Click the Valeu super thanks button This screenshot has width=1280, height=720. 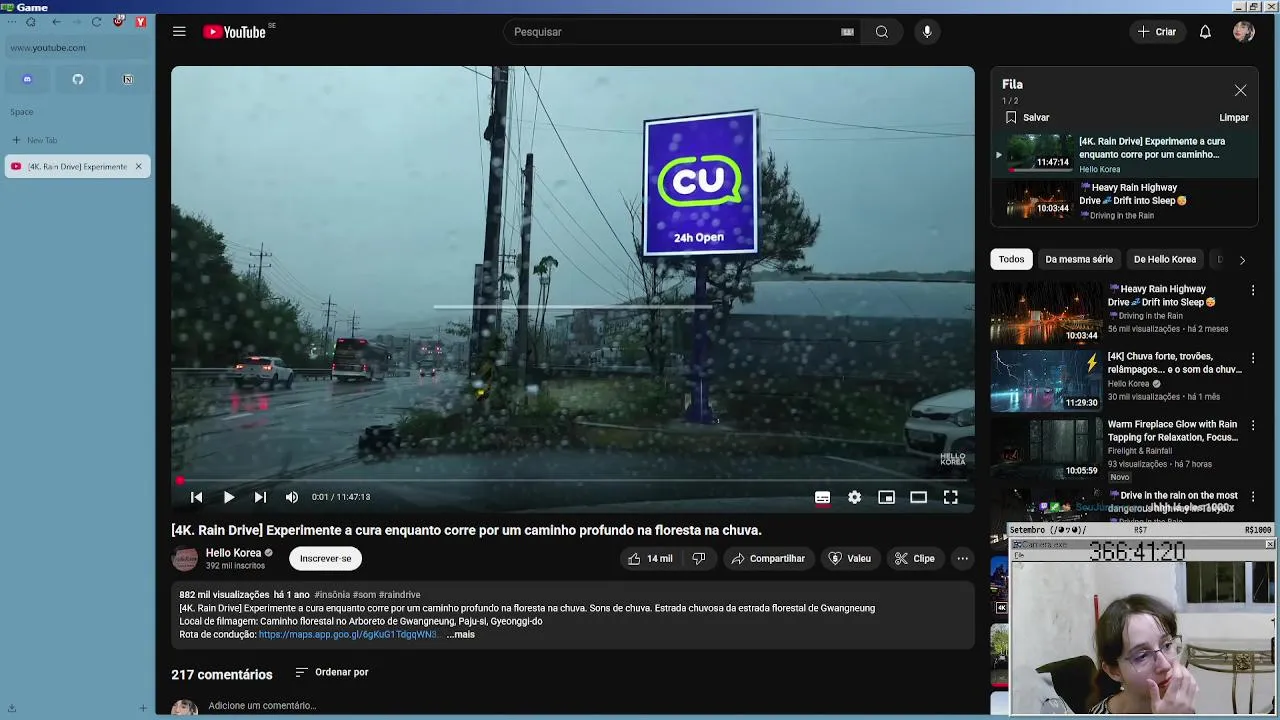coord(850,559)
